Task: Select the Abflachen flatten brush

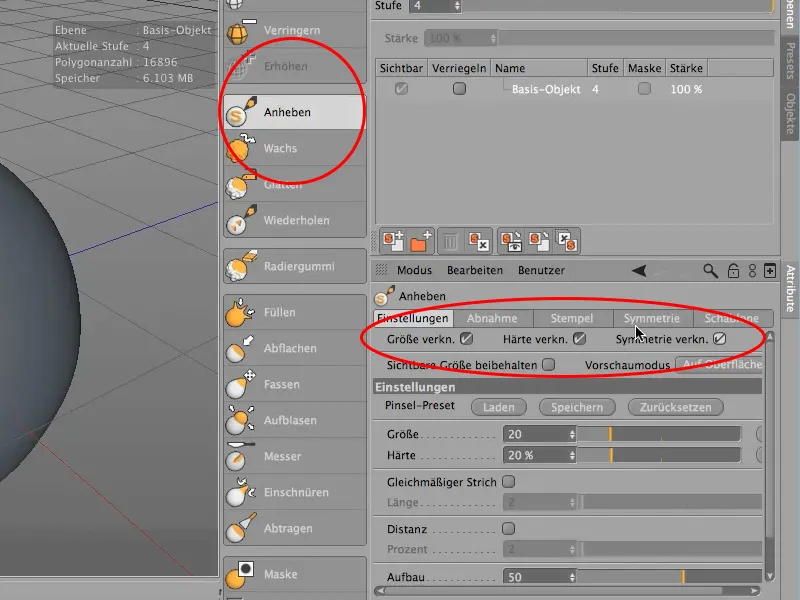Action: pos(295,348)
